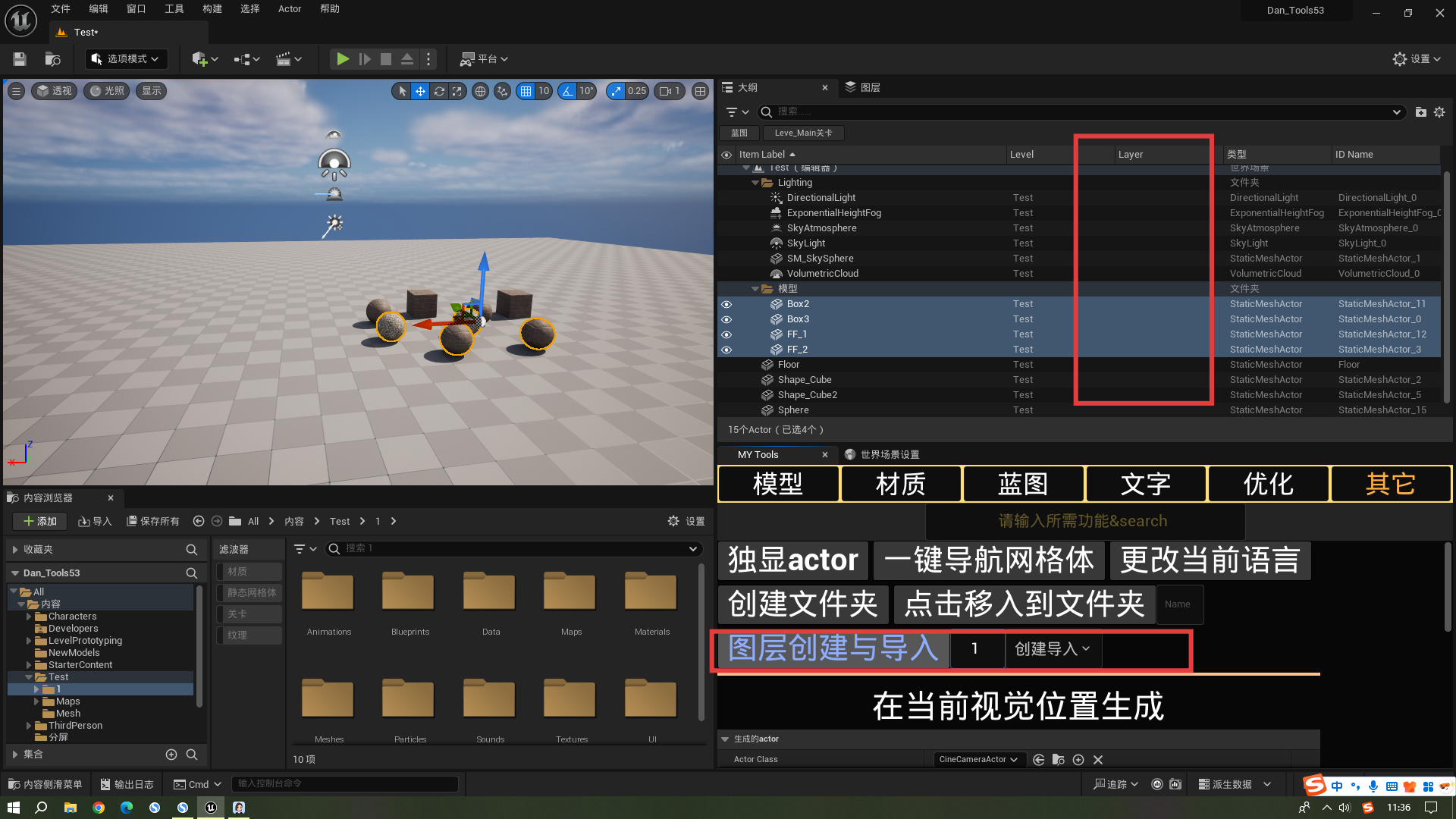Click the green Play button
This screenshot has height=819, width=1456.
[343, 59]
